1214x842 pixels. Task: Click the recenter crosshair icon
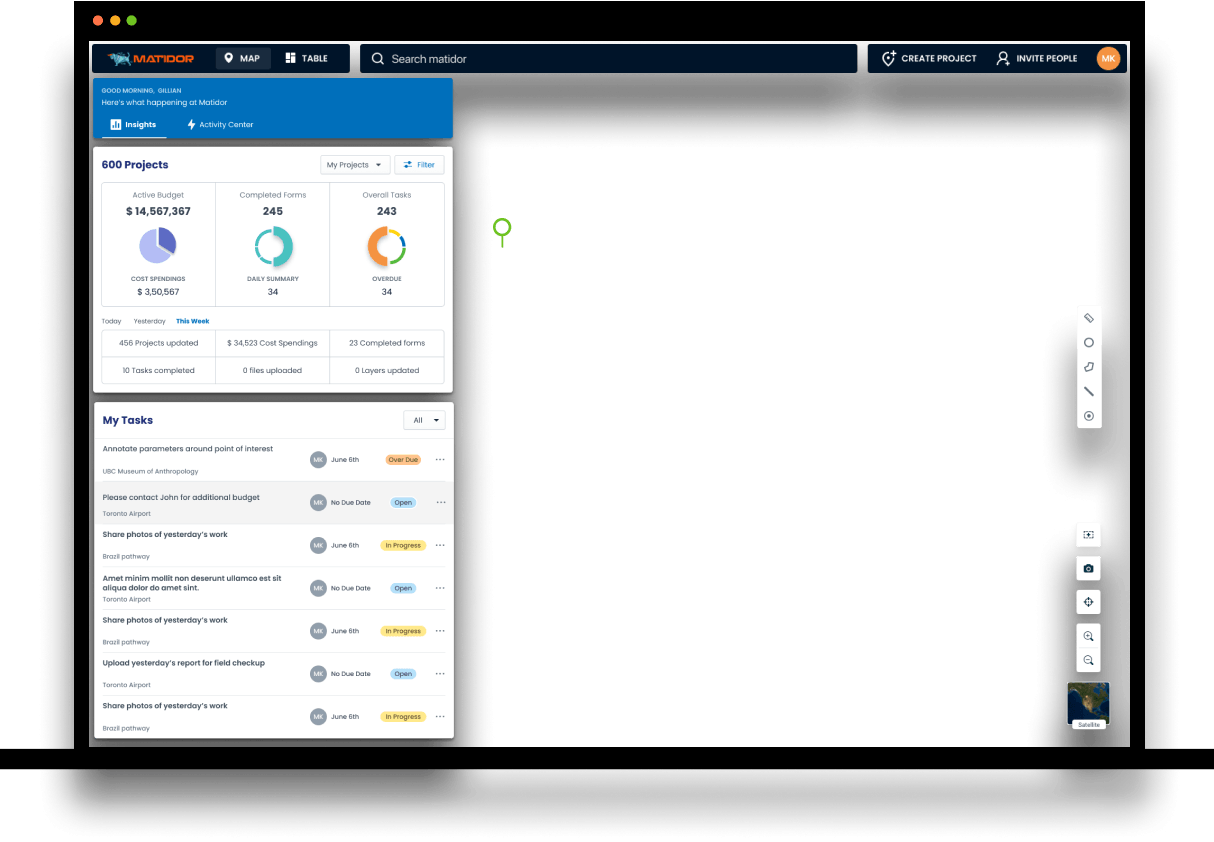1088,602
